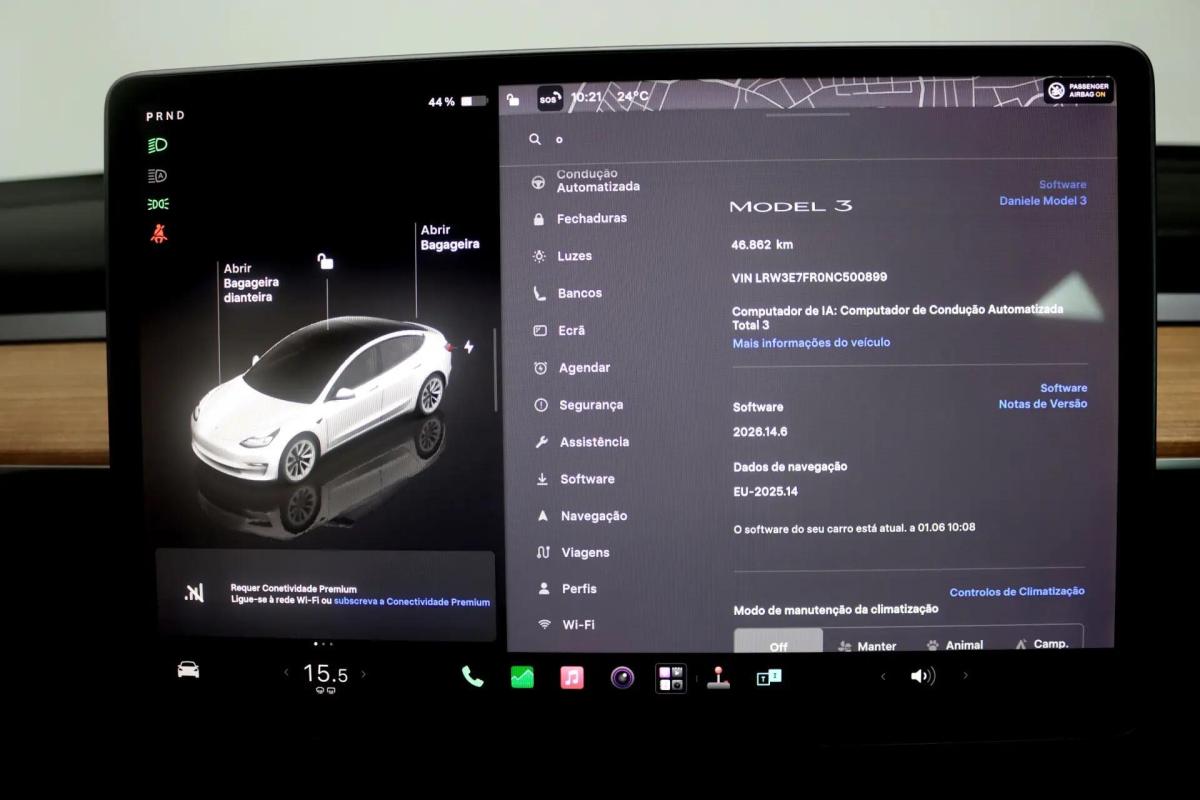
Task: Open the green energy graph app
Action: [522, 677]
